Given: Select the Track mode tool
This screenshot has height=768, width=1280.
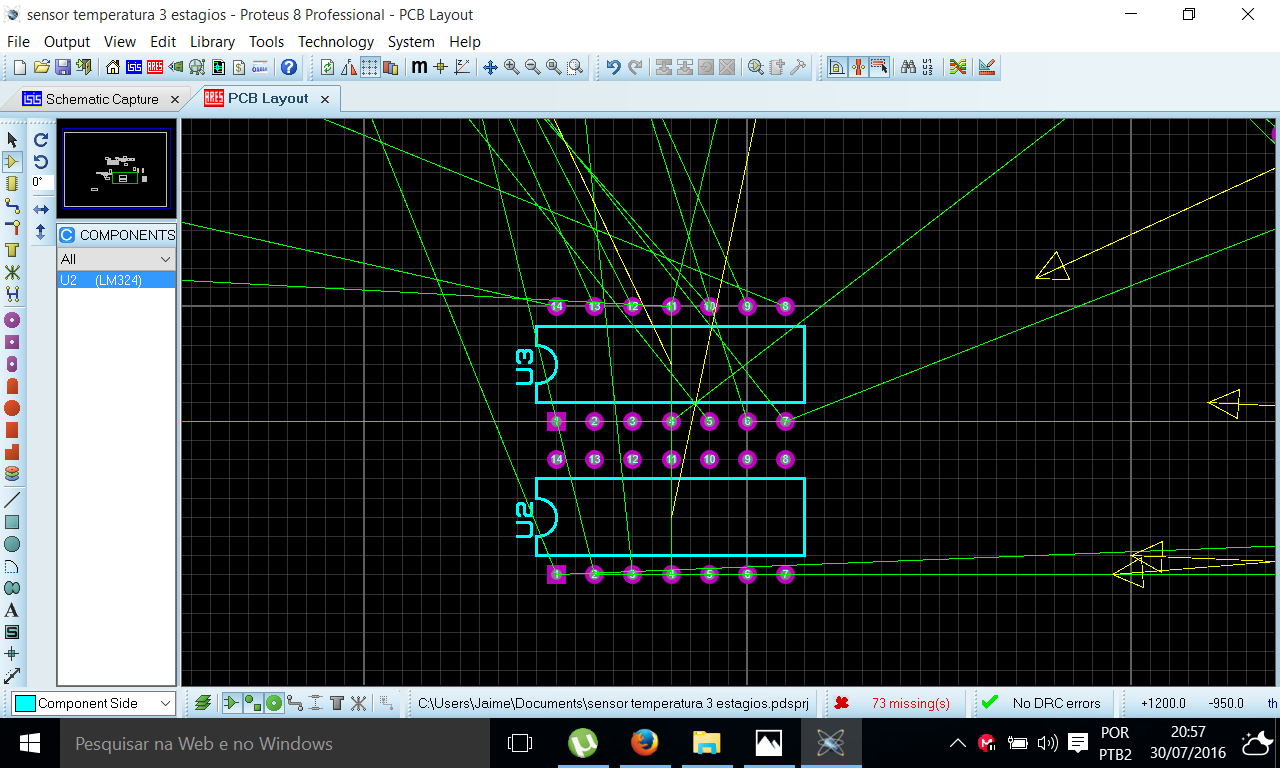Looking at the screenshot, I should tap(12, 206).
